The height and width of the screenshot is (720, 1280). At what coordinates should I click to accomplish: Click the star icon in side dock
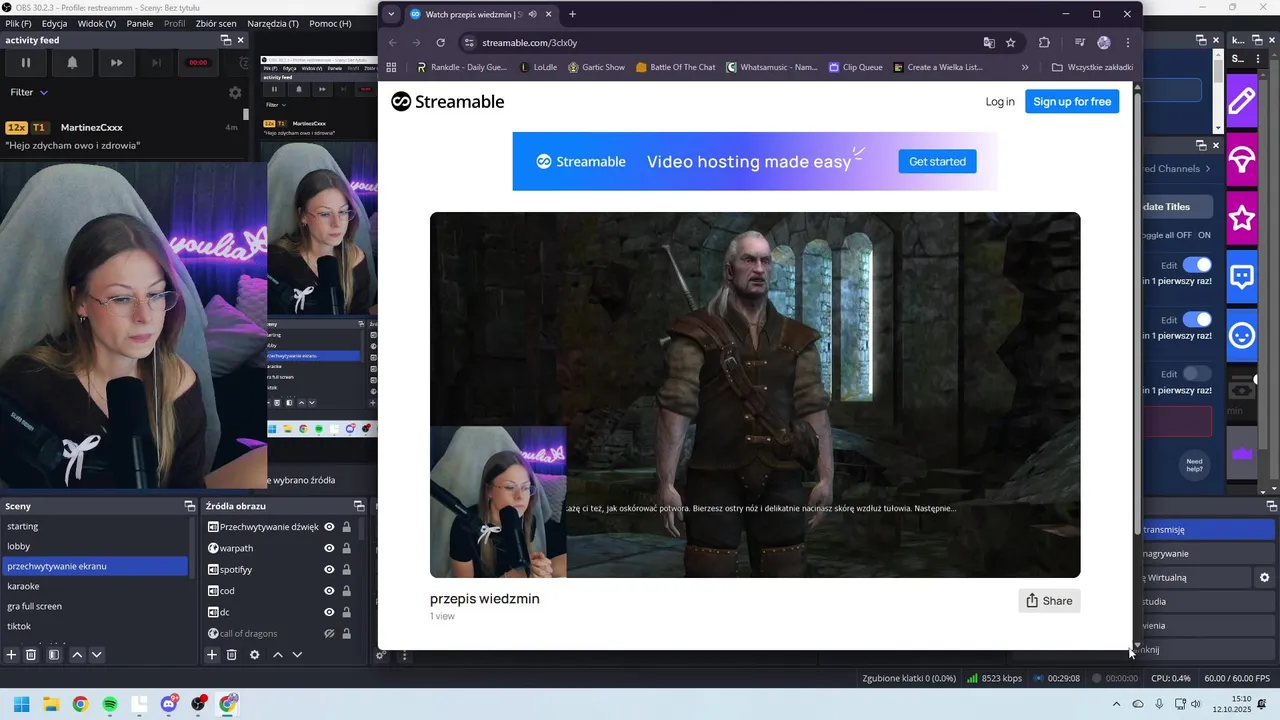tap(1242, 218)
